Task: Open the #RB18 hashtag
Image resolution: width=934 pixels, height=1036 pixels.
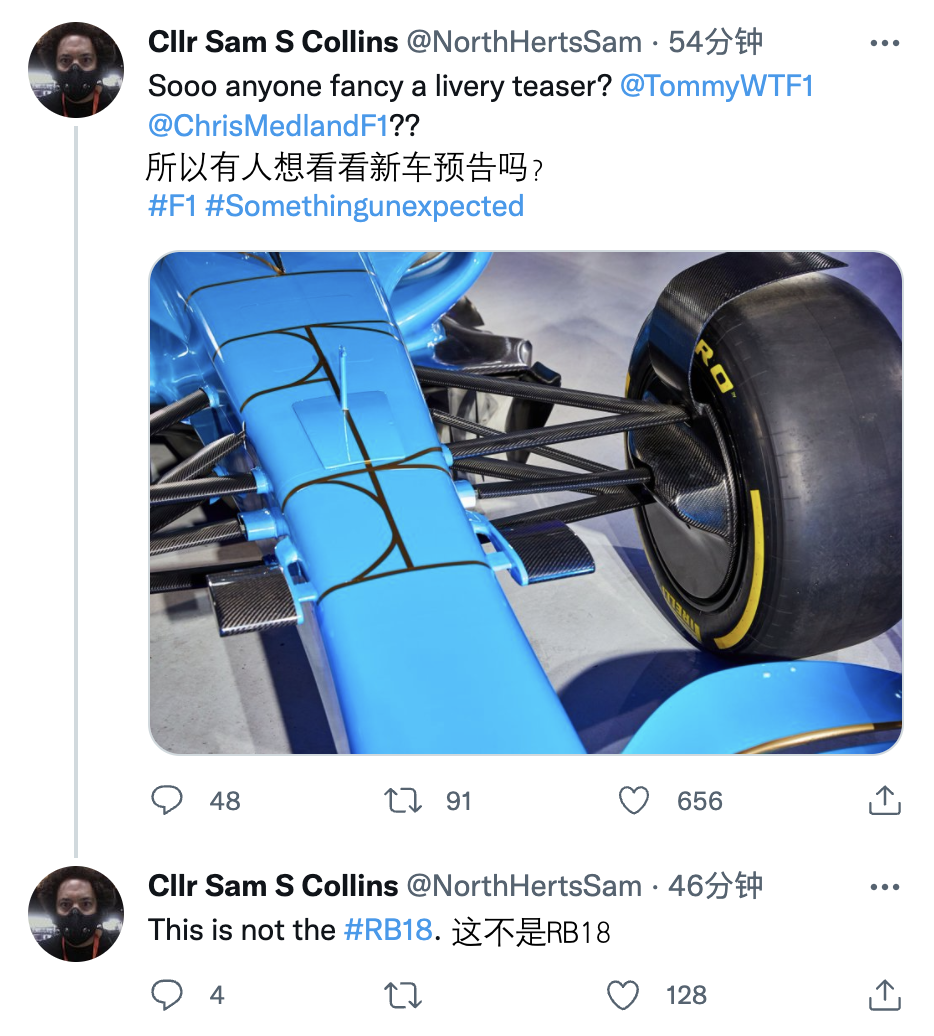Action: [389, 930]
